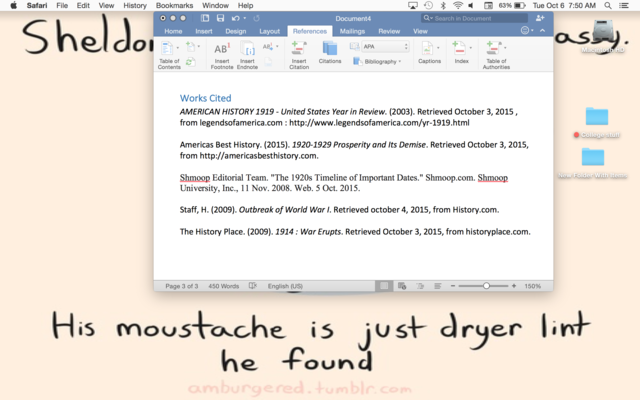Viewport: 640px width, 400px height.
Task: Switch to Draft view icon
Action: coord(438,286)
